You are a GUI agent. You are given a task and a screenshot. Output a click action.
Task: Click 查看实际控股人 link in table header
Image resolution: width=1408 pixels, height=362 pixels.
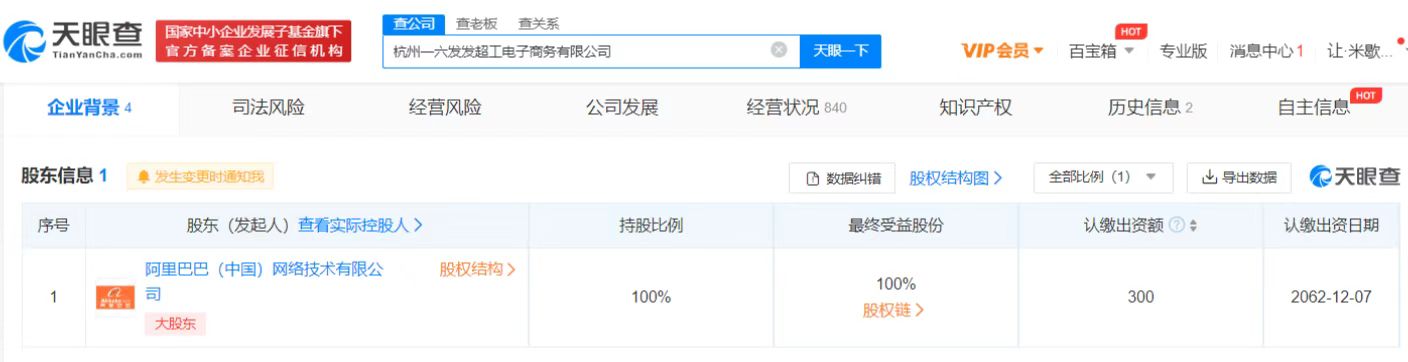(360, 226)
